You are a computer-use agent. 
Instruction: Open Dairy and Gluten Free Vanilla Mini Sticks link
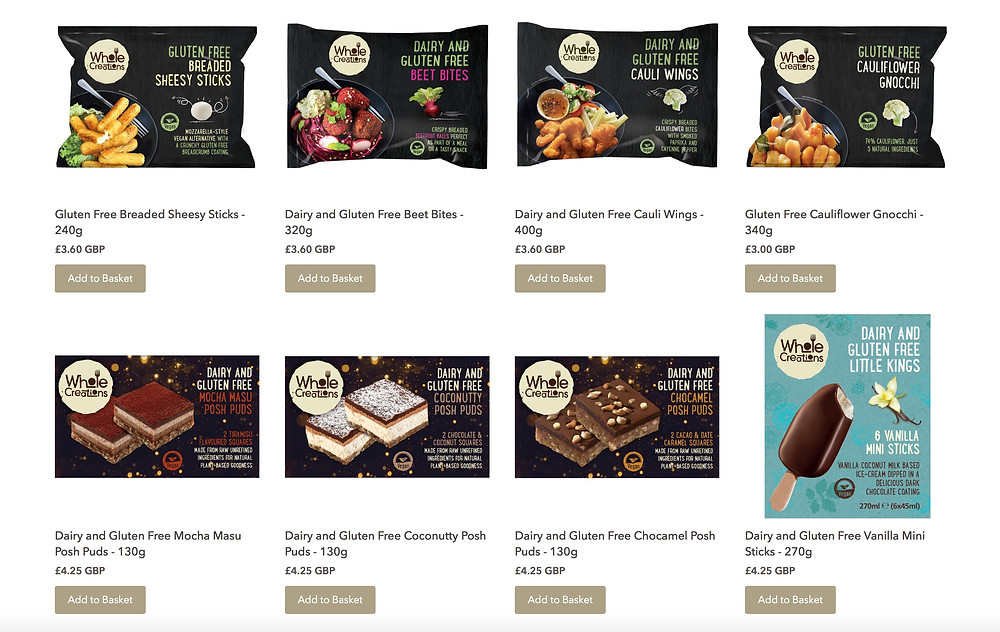point(835,543)
